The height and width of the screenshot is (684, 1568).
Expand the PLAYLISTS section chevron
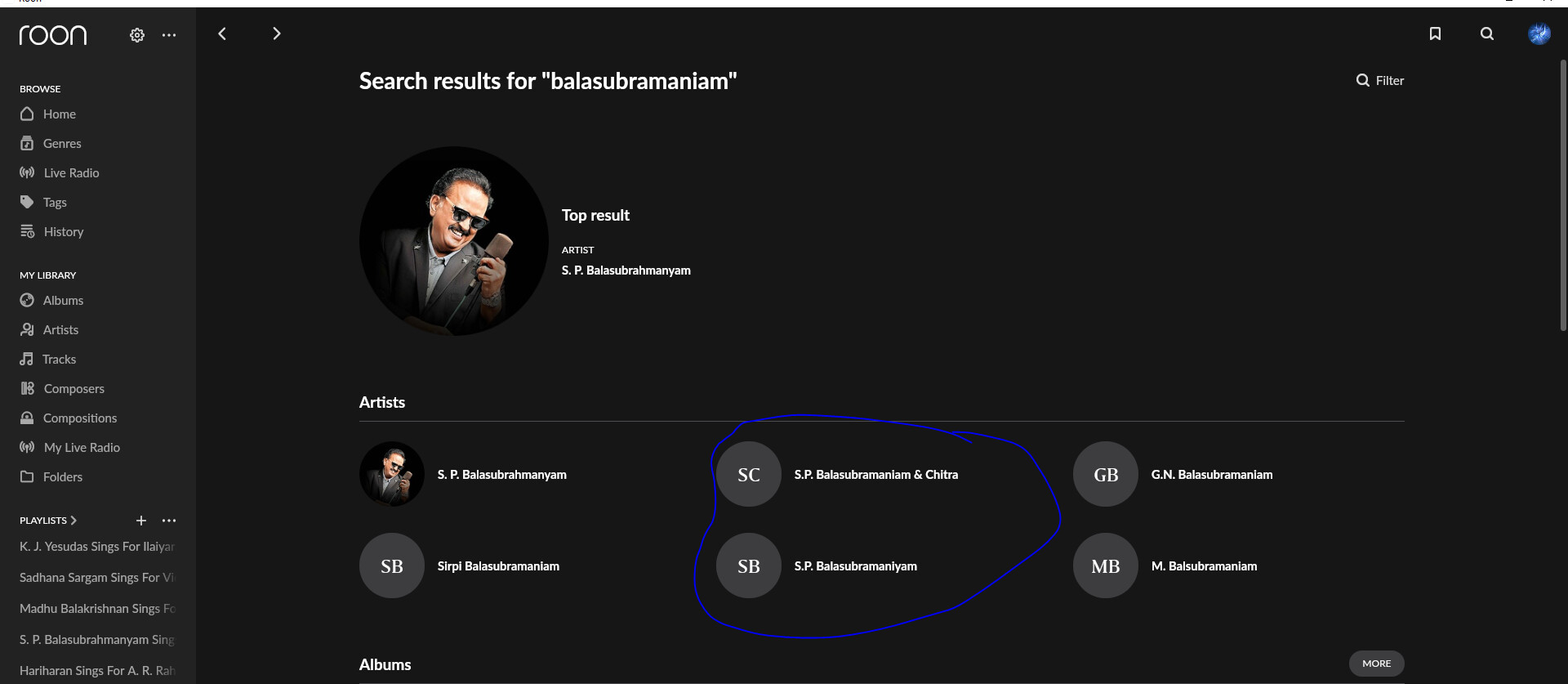click(x=73, y=521)
